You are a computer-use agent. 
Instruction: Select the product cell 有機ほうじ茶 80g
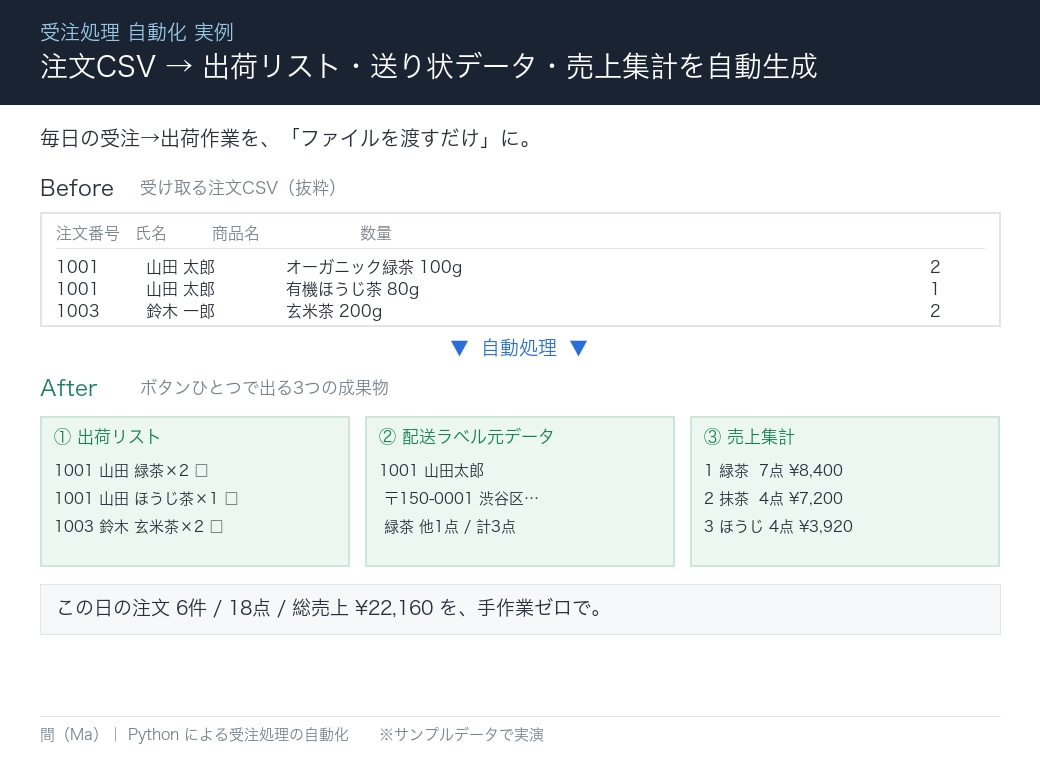coord(352,289)
